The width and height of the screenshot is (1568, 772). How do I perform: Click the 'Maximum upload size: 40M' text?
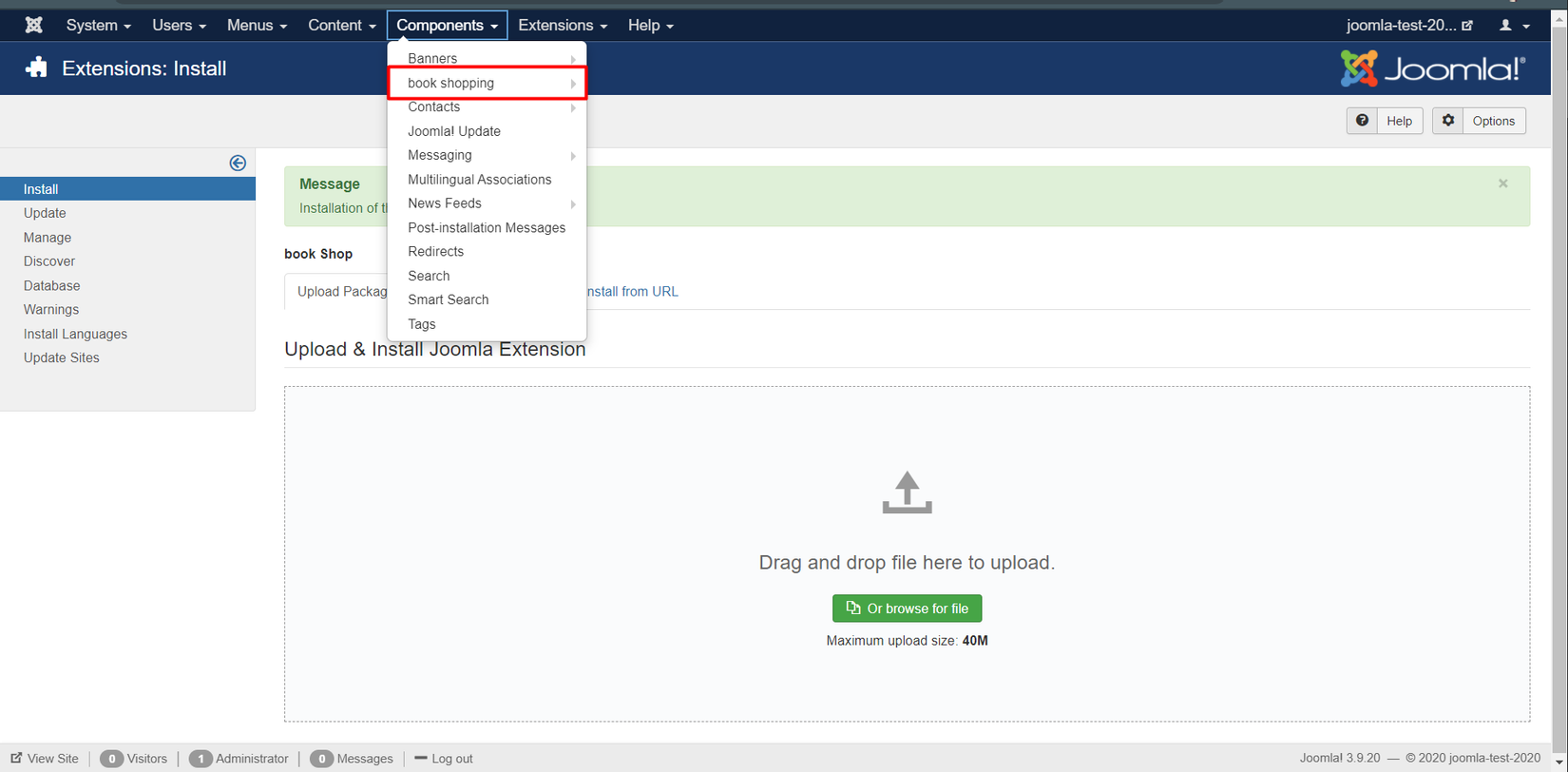click(907, 641)
